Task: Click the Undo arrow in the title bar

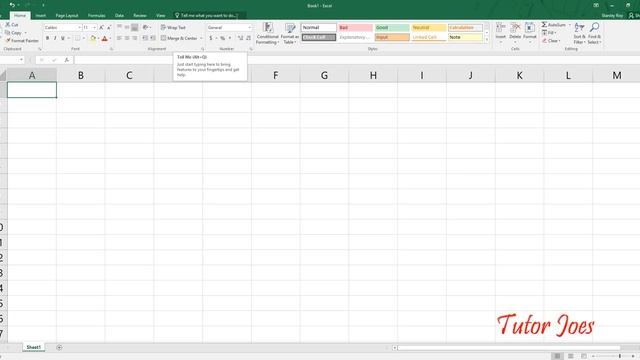Action: point(12,5)
